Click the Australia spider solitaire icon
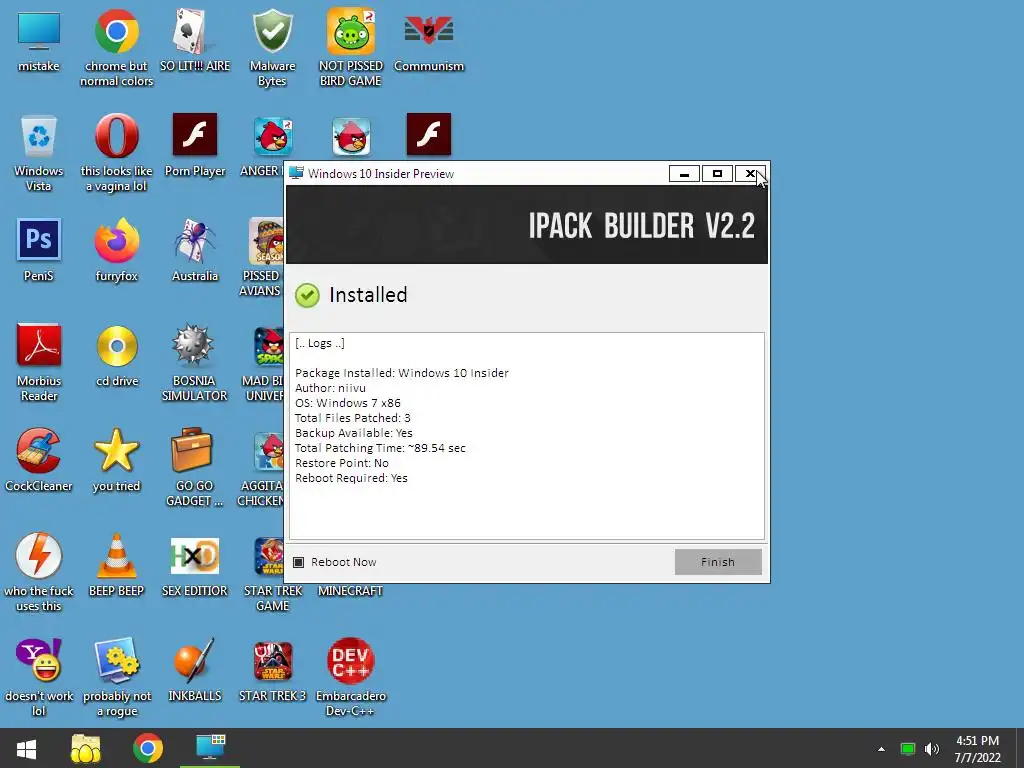Screen dimensions: 1024x768 (x=195, y=240)
